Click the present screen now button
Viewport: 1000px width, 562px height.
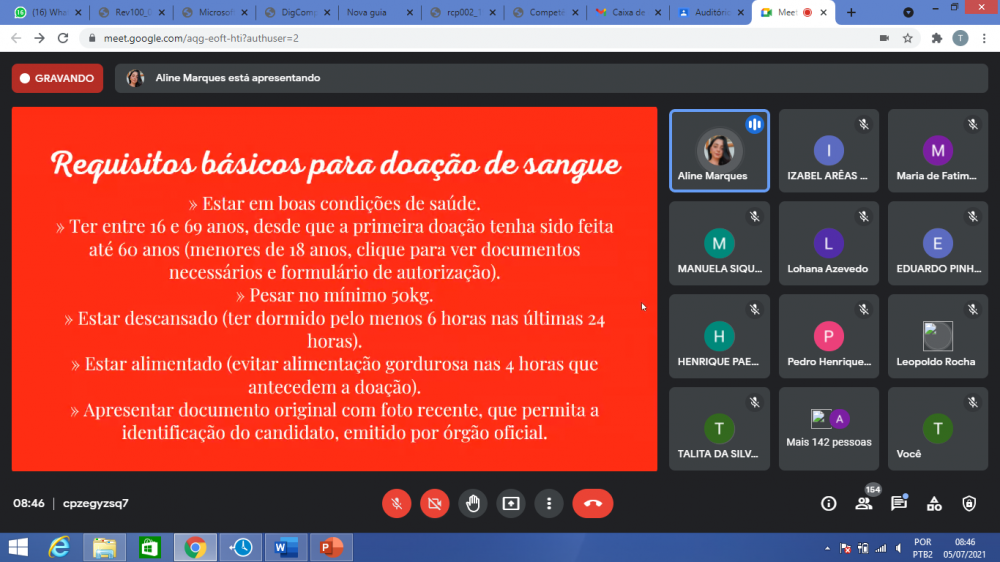[x=512, y=503]
